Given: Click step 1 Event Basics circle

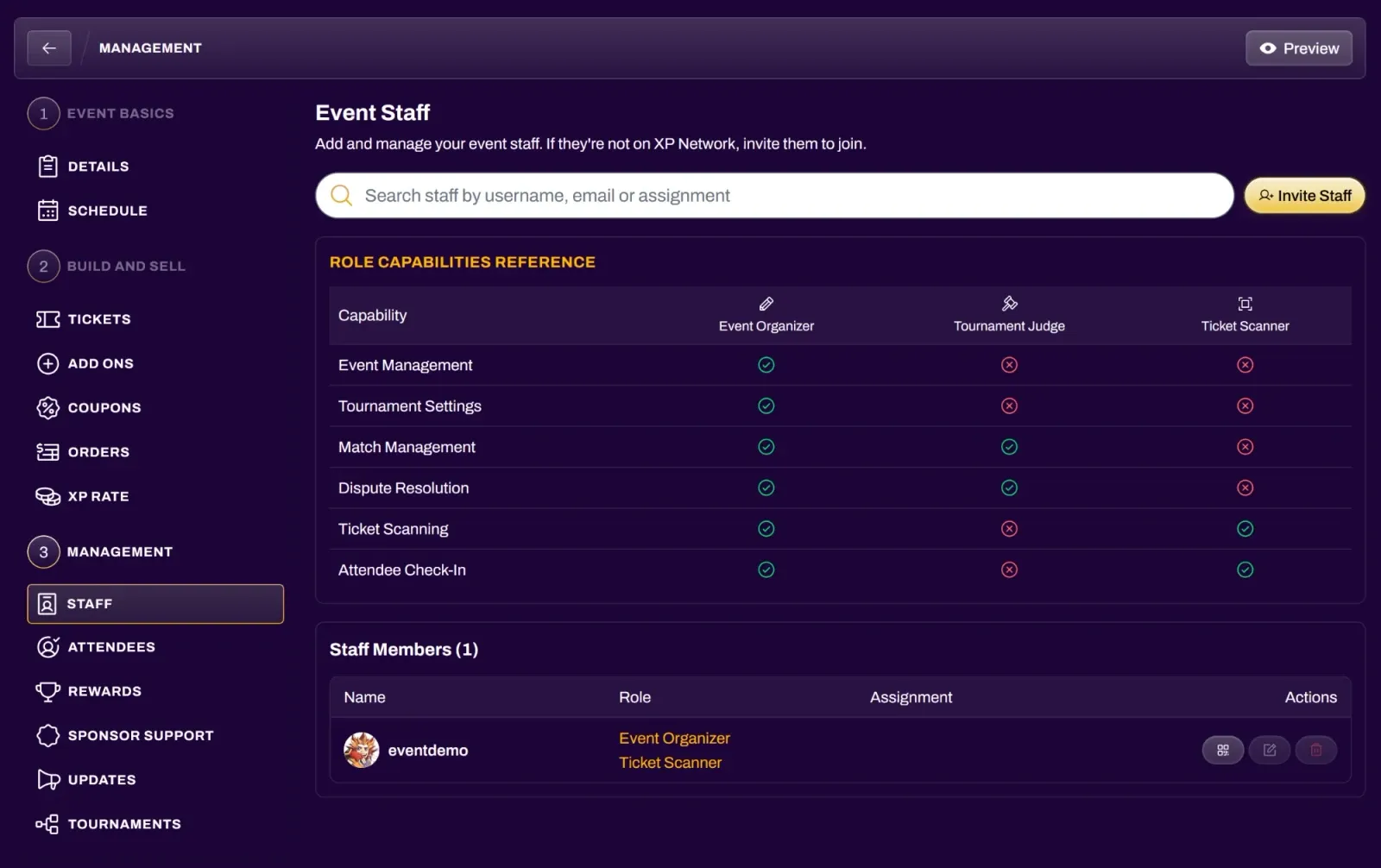Looking at the screenshot, I should (x=43, y=114).
